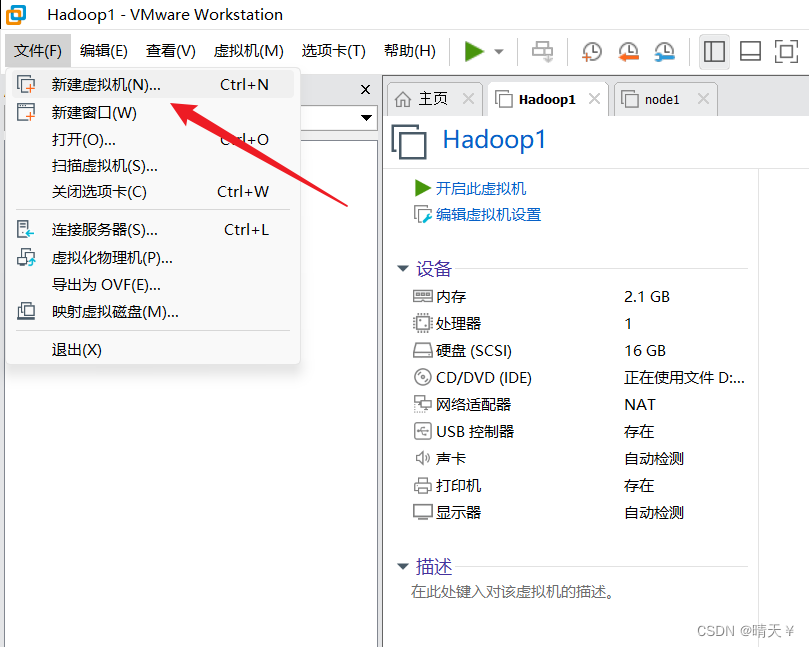Enter full screen mode icon
809x647 pixels.
click(786, 52)
